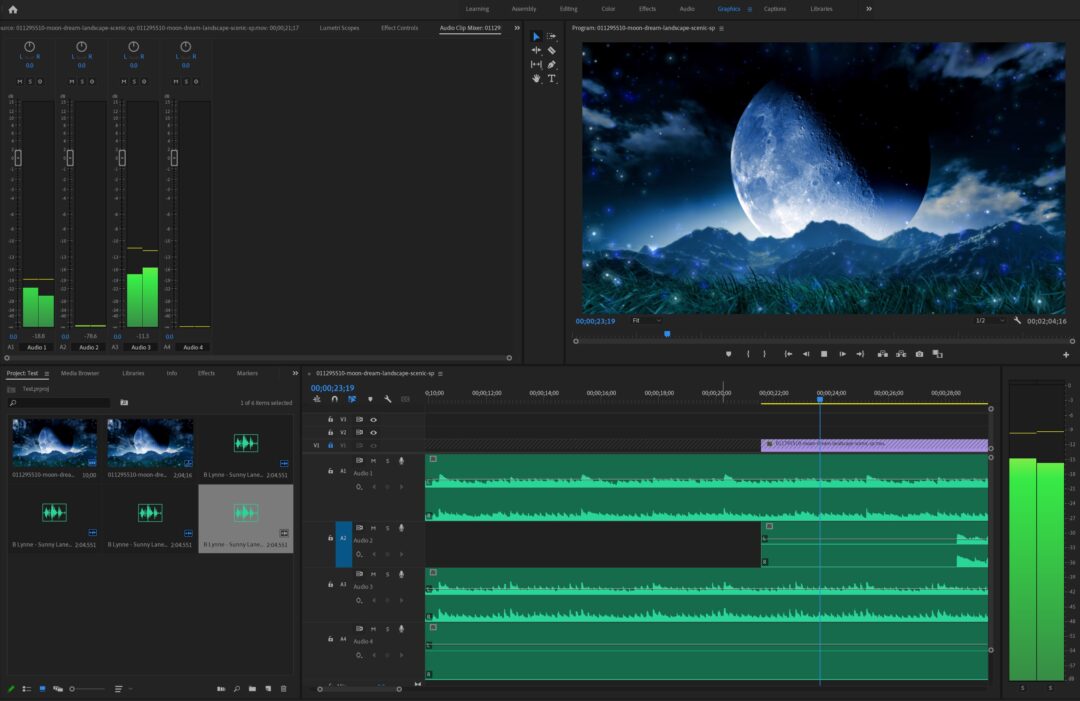
Task: Click the Linked Selection icon in timeline toolbar
Action: point(351,399)
